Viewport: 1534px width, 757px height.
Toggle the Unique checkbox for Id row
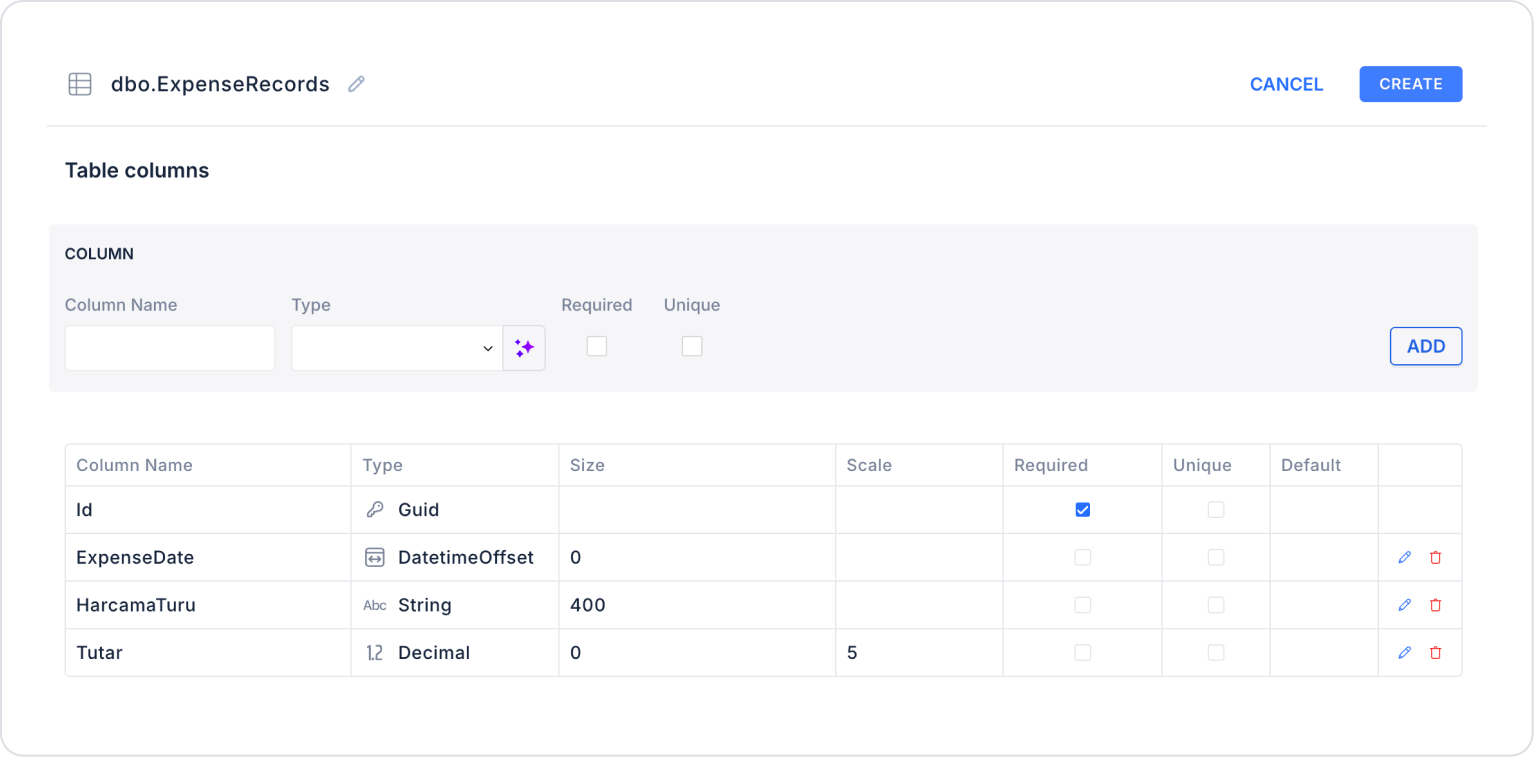[x=1216, y=510]
